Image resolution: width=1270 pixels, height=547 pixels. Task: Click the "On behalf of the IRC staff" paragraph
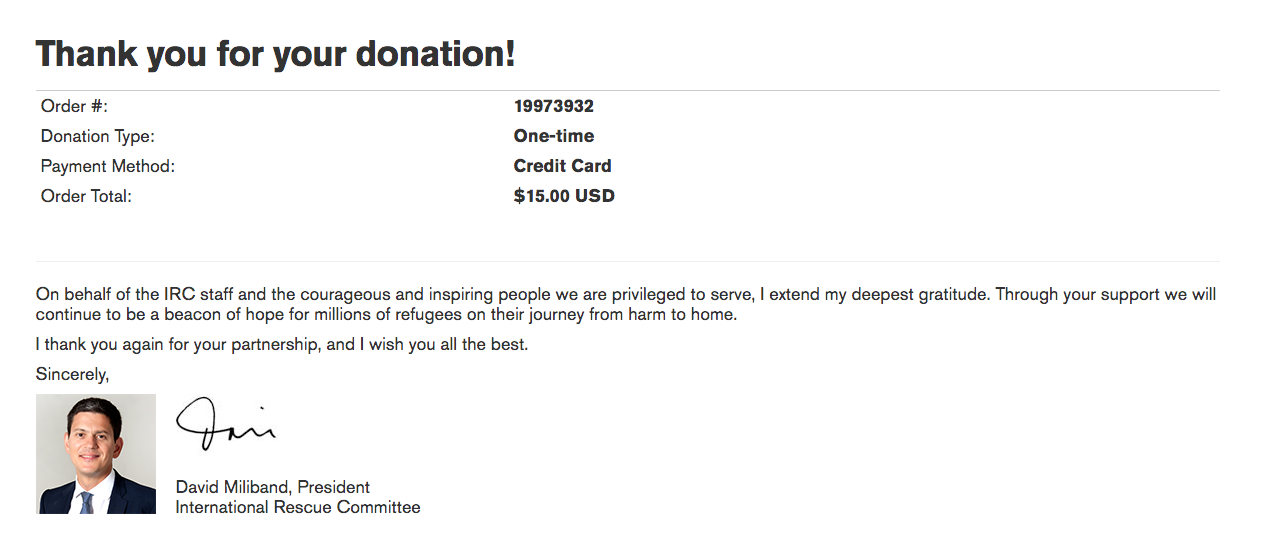pos(400,295)
